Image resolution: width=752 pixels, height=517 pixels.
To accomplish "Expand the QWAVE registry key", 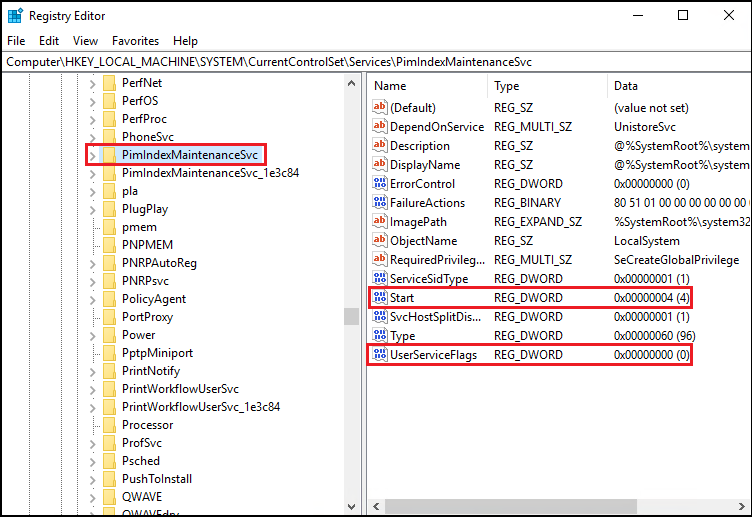I will [93, 497].
